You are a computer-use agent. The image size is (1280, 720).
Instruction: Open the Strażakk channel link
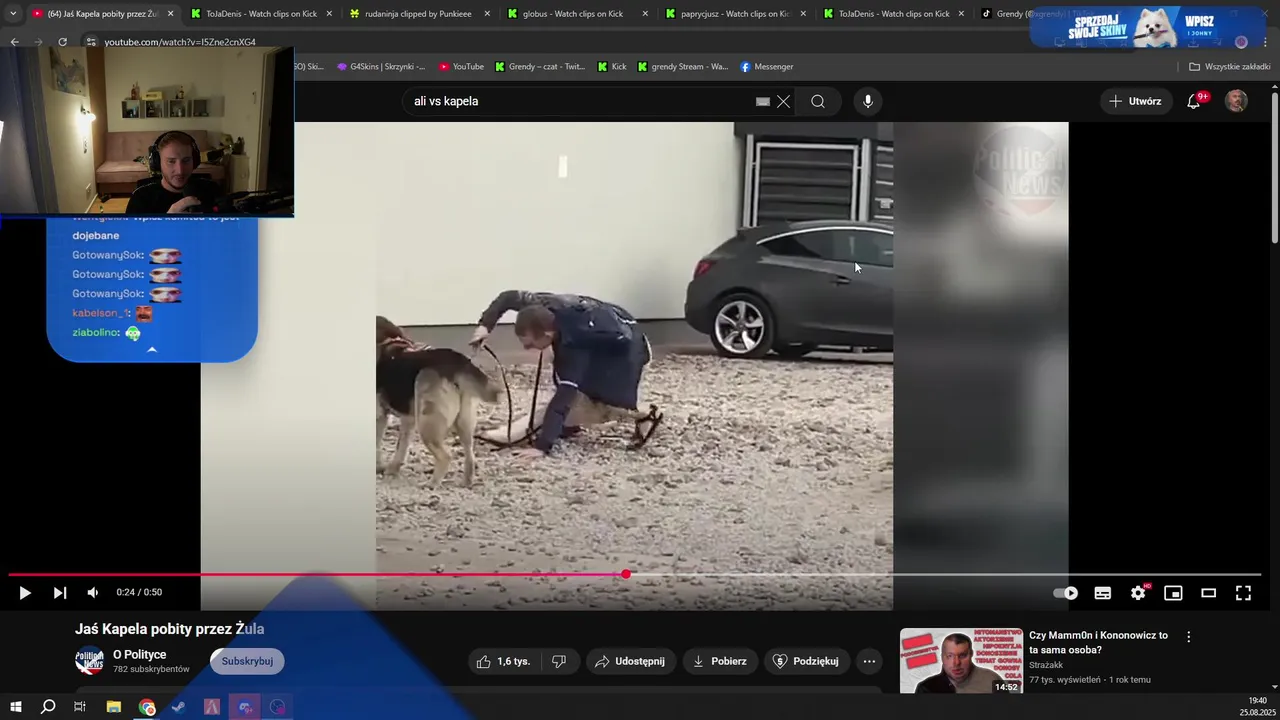pyautogui.click(x=1046, y=665)
